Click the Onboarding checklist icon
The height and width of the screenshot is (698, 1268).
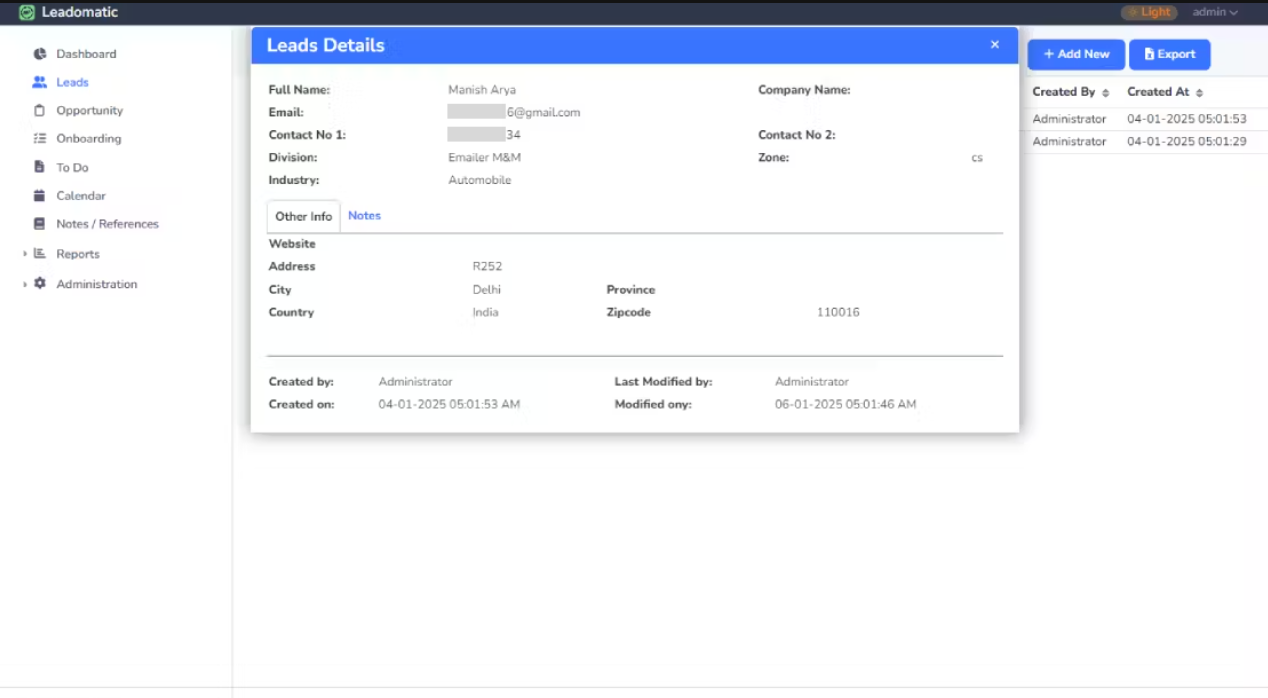point(40,138)
